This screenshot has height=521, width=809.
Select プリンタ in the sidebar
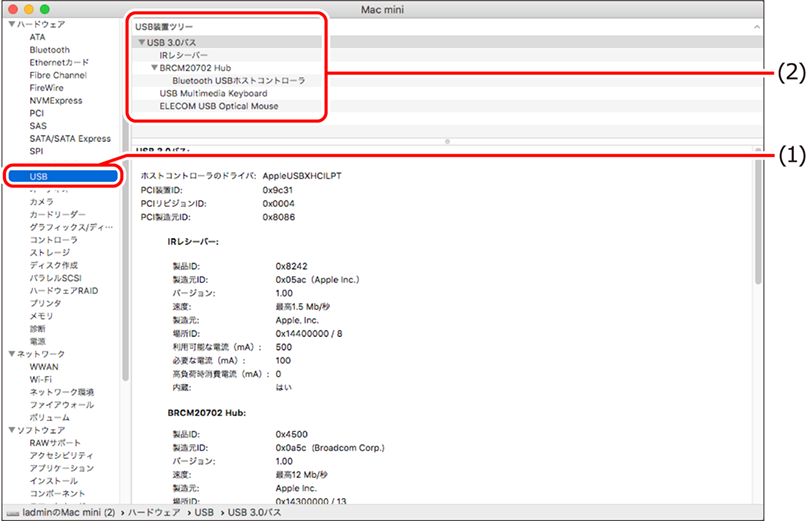coord(45,303)
